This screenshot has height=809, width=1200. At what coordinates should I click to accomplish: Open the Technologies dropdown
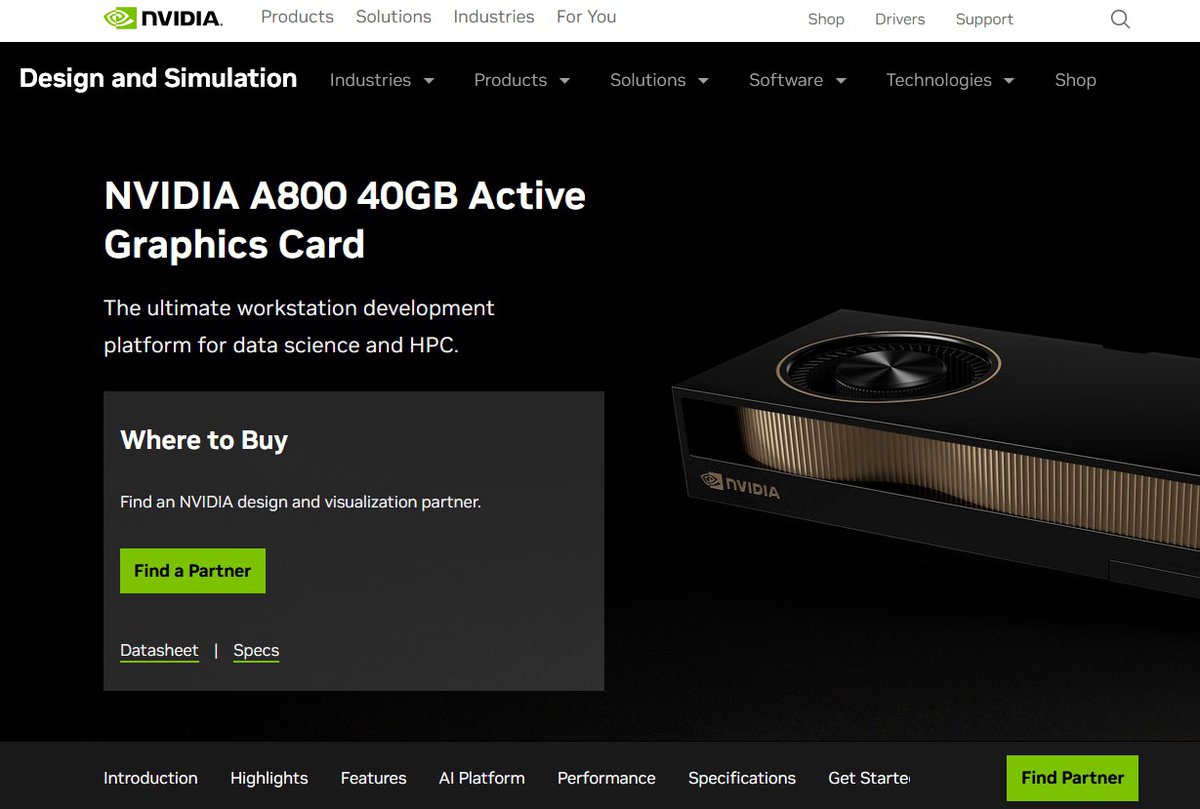pyautogui.click(x=950, y=80)
